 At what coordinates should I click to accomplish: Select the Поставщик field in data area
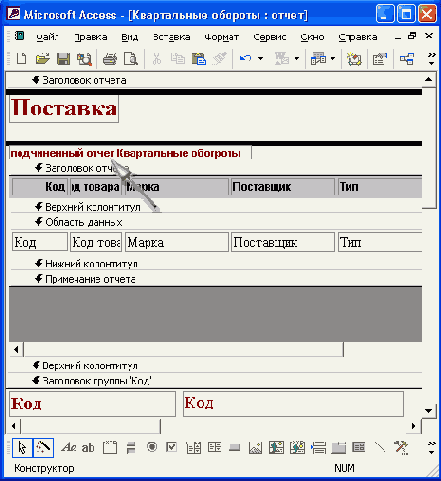click(283, 242)
